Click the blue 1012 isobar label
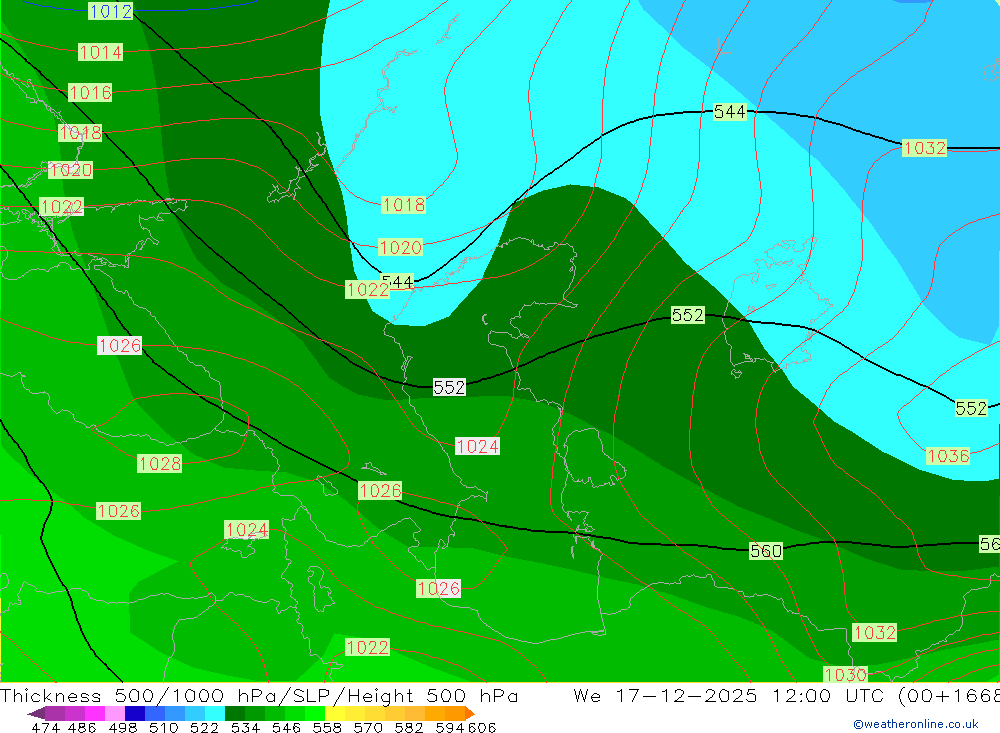Image resolution: width=1000 pixels, height=733 pixels. coord(110,11)
